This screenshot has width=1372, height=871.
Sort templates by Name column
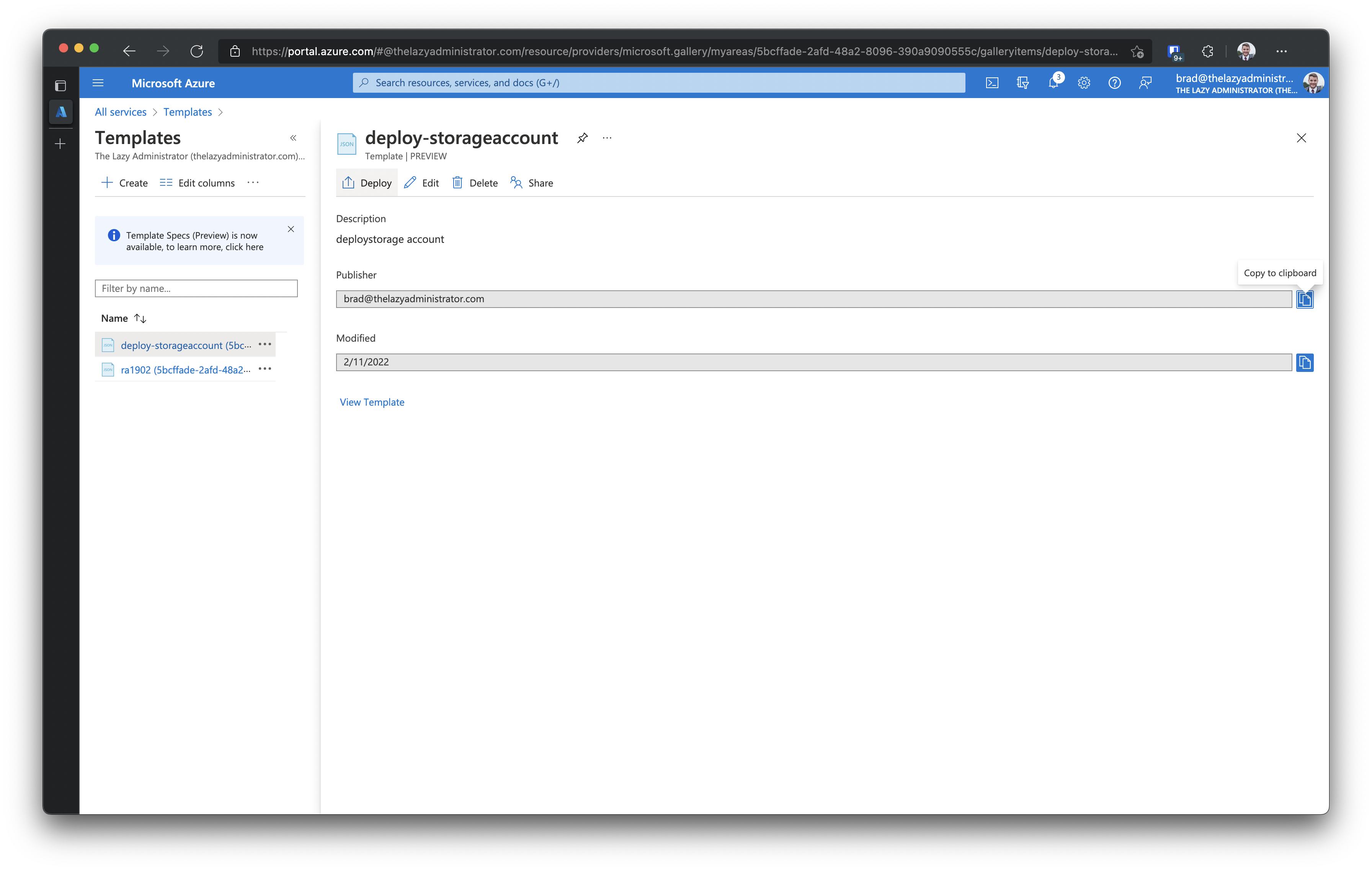[124, 318]
